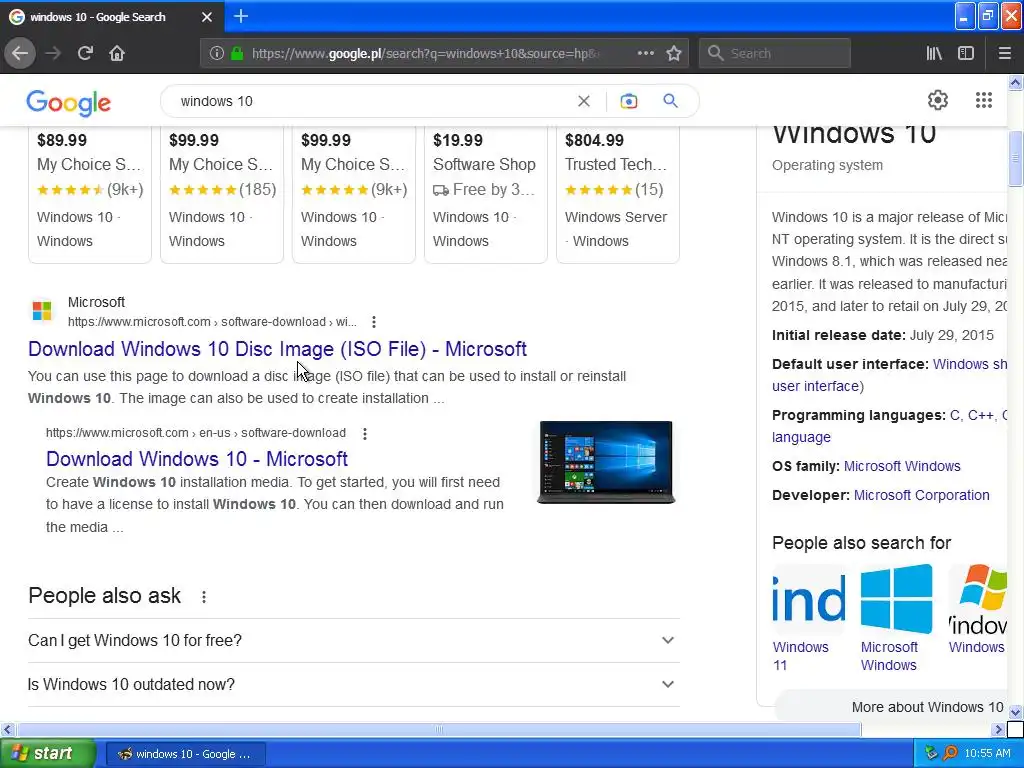This screenshot has height=768, width=1024.
Task: Open the 'Windows sh...' default user interface link
Action: (x=970, y=364)
